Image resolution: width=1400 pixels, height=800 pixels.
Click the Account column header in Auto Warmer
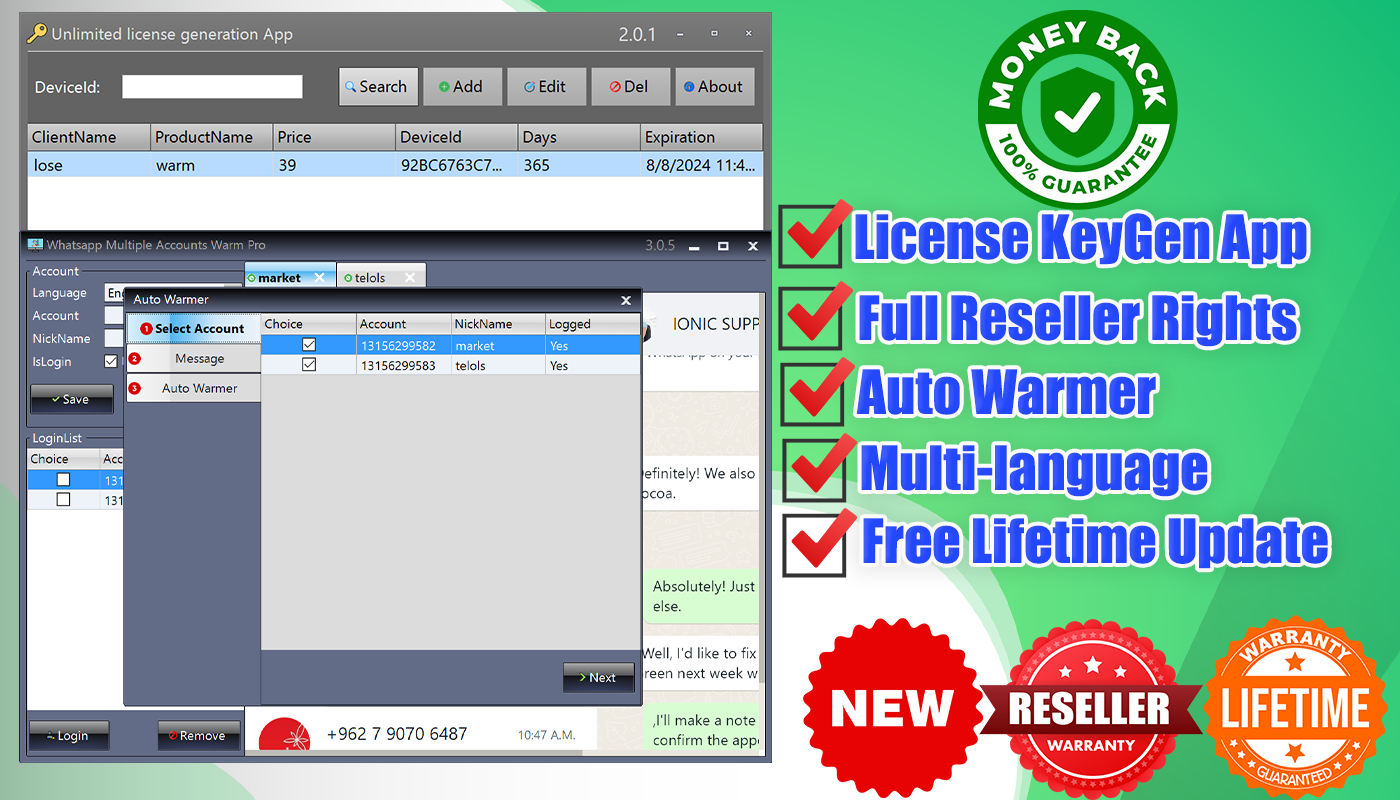404,324
